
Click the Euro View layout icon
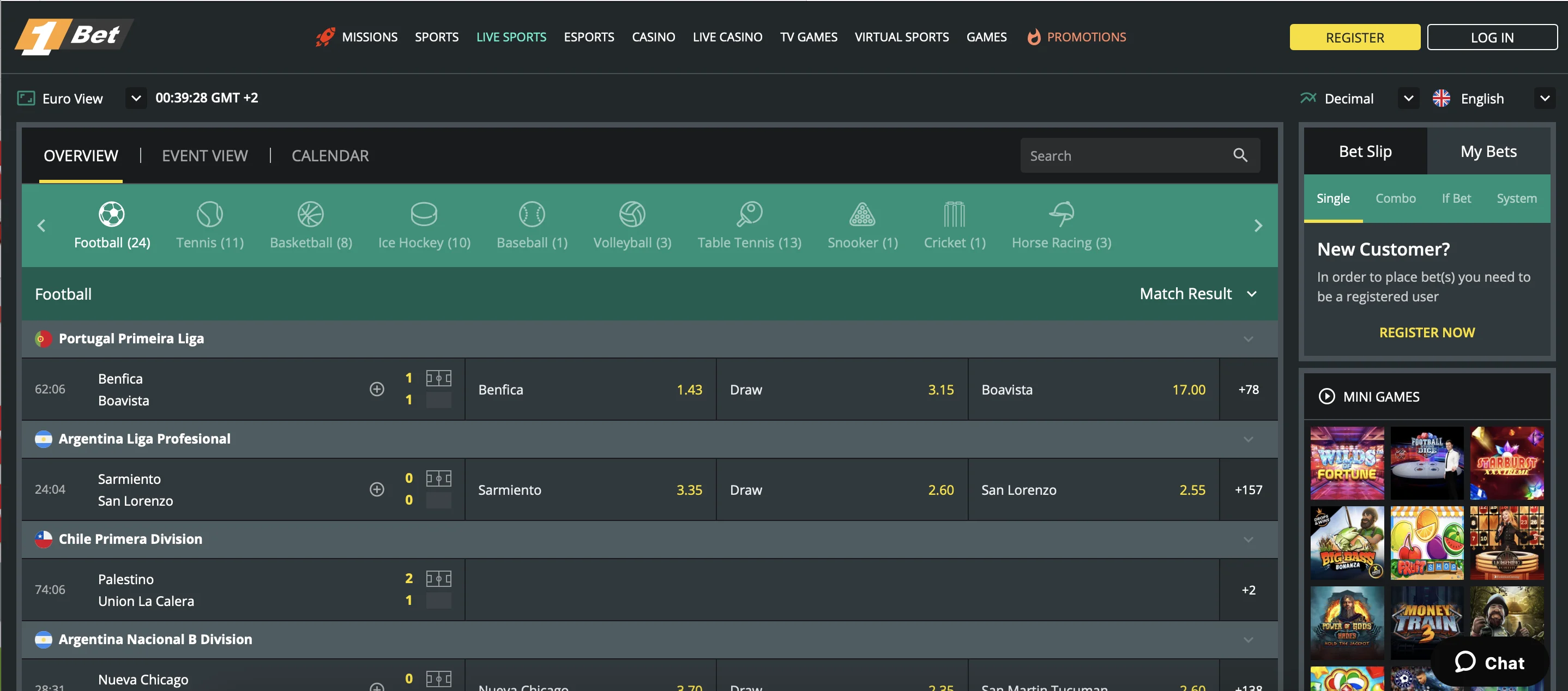26,98
